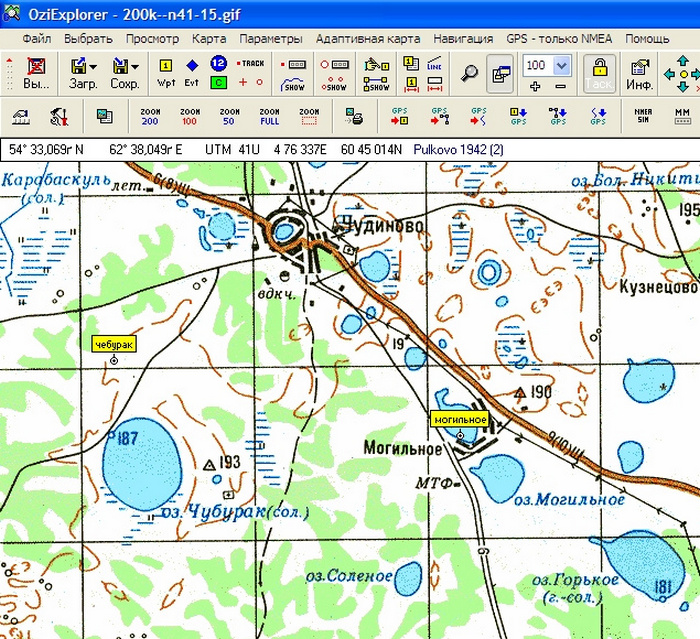
Task: Toggle the LINE distance display tool
Action: [x=434, y=63]
